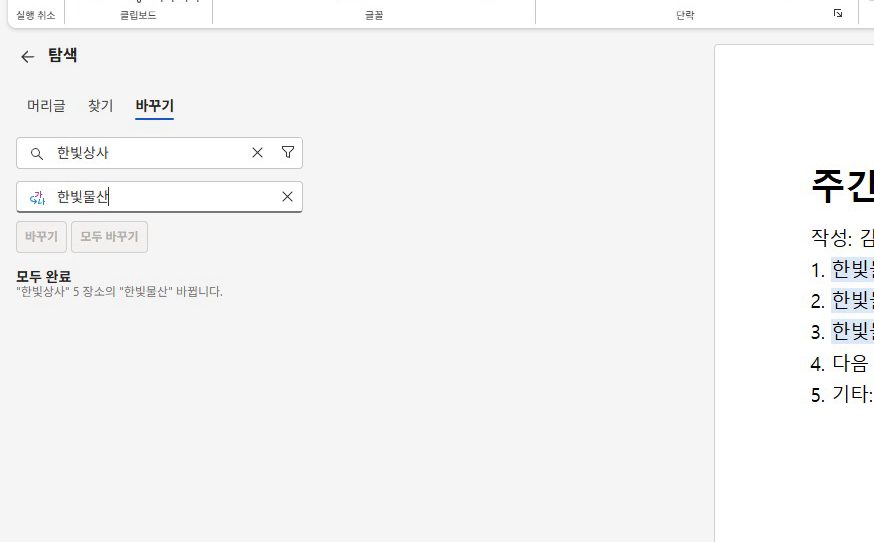Image resolution: width=874 pixels, height=542 pixels.
Task: Click the replace icon in the 한빛물산 field
Action: tap(37, 197)
